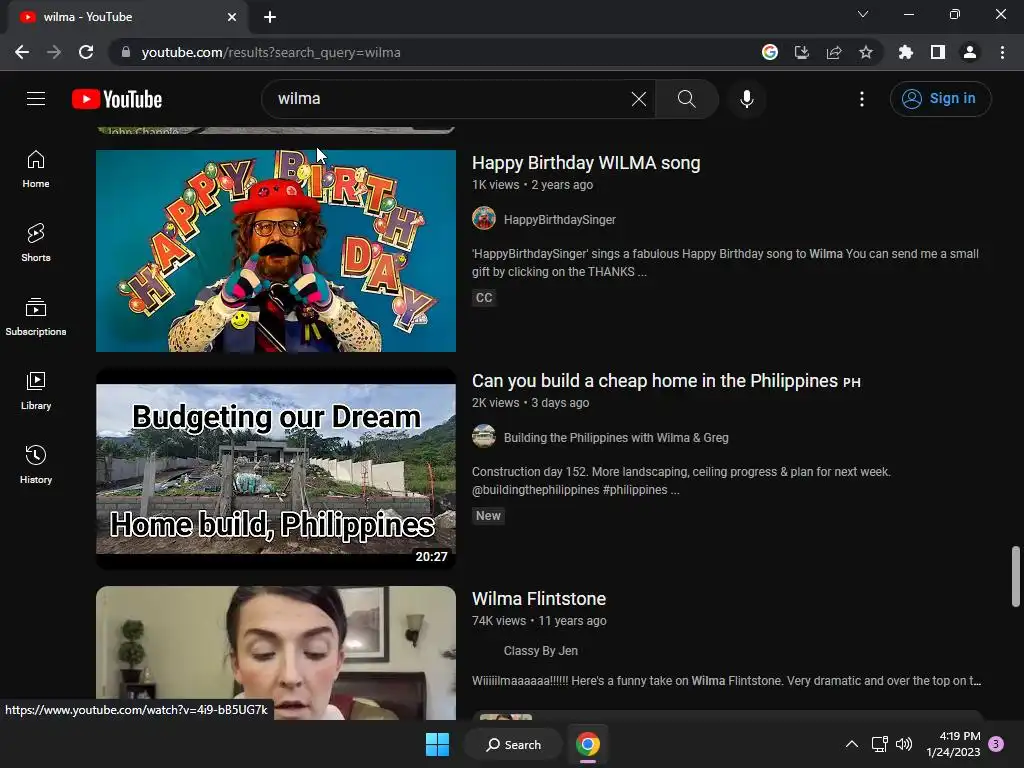The width and height of the screenshot is (1024, 768).
Task: Click the taskbar Search box
Action: click(x=513, y=744)
